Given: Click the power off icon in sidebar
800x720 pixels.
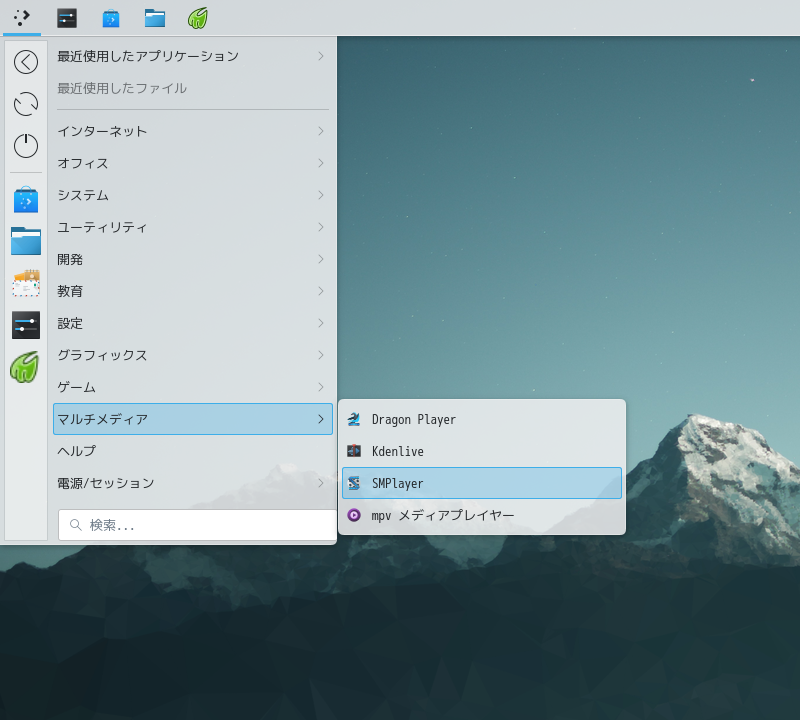Looking at the screenshot, I should (x=26, y=146).
